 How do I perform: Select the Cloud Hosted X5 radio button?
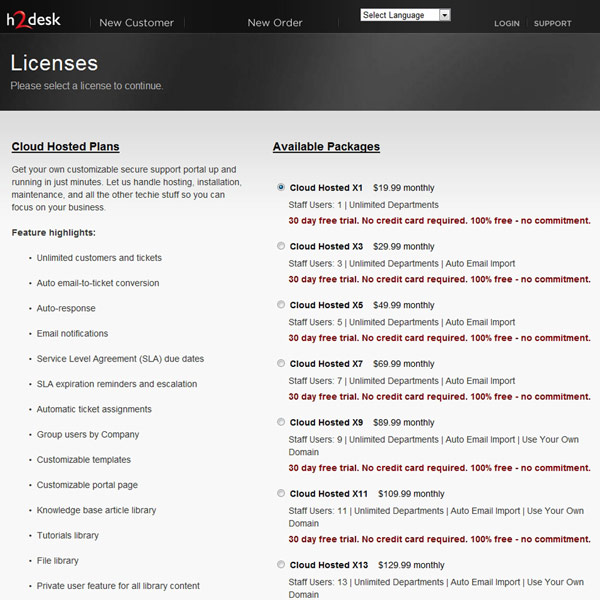tap(281, 305)
